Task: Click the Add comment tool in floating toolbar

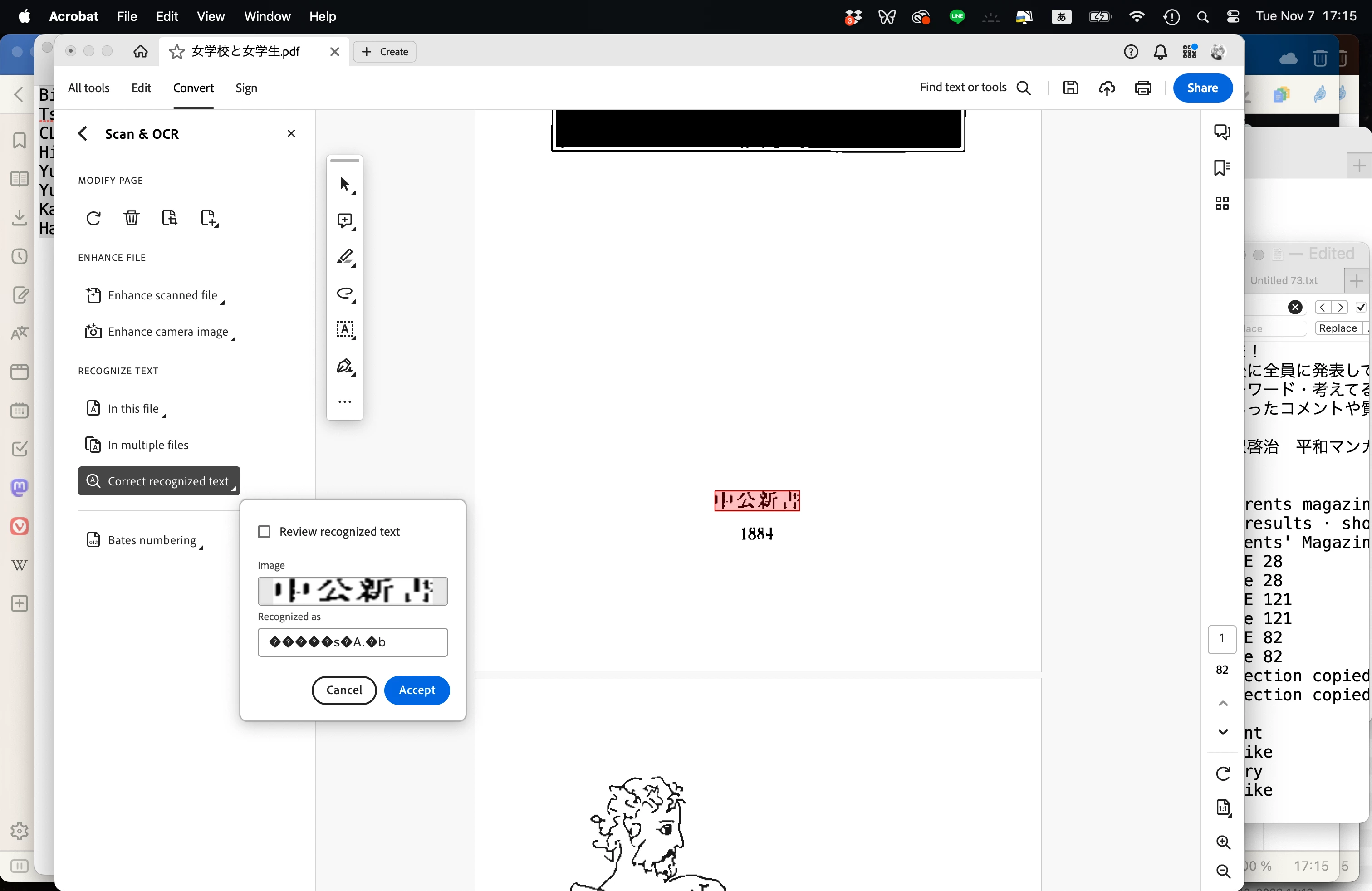Action: click(x=345, y=221)
